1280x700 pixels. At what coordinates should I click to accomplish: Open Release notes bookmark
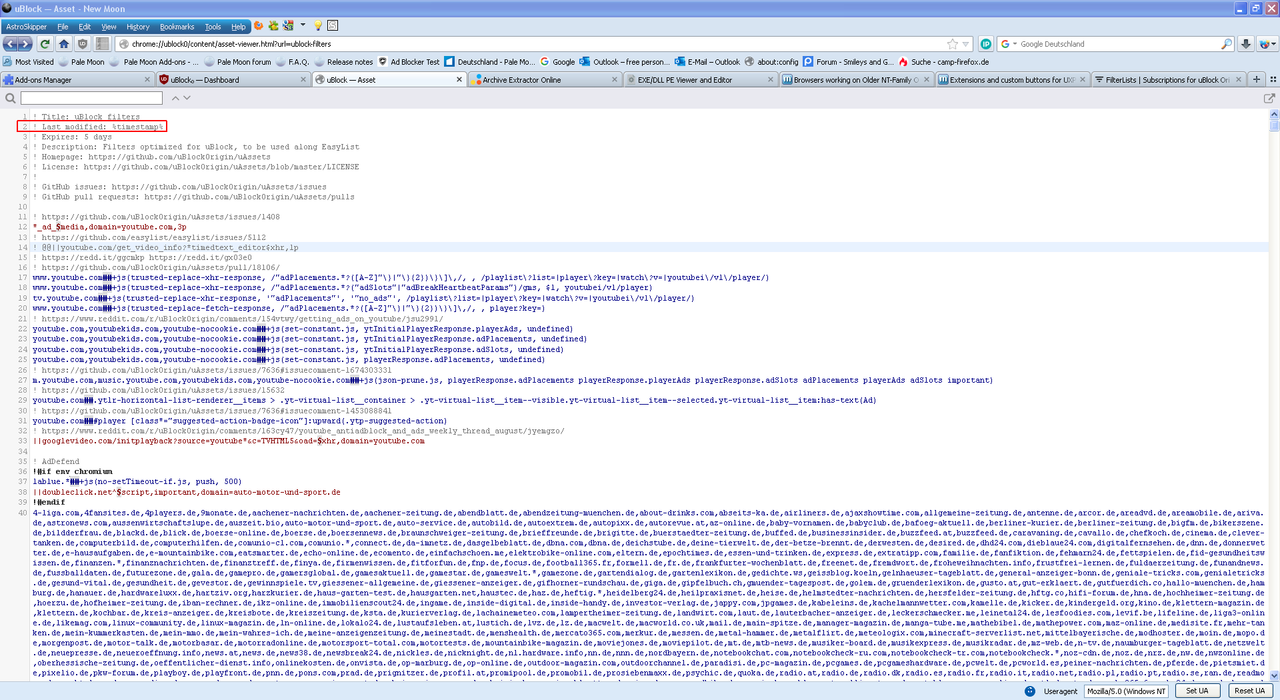[x=343, y=62]
